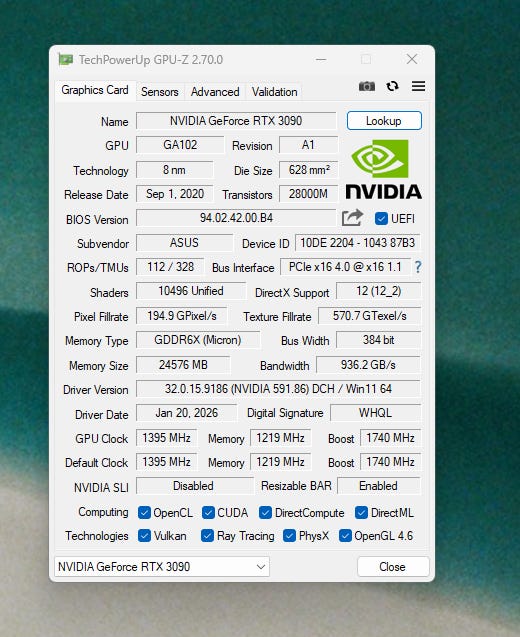Click the refresh arrows icon
Image resolution: width=520 pixels, height=637 pixels.
click(x=392, y=86)
